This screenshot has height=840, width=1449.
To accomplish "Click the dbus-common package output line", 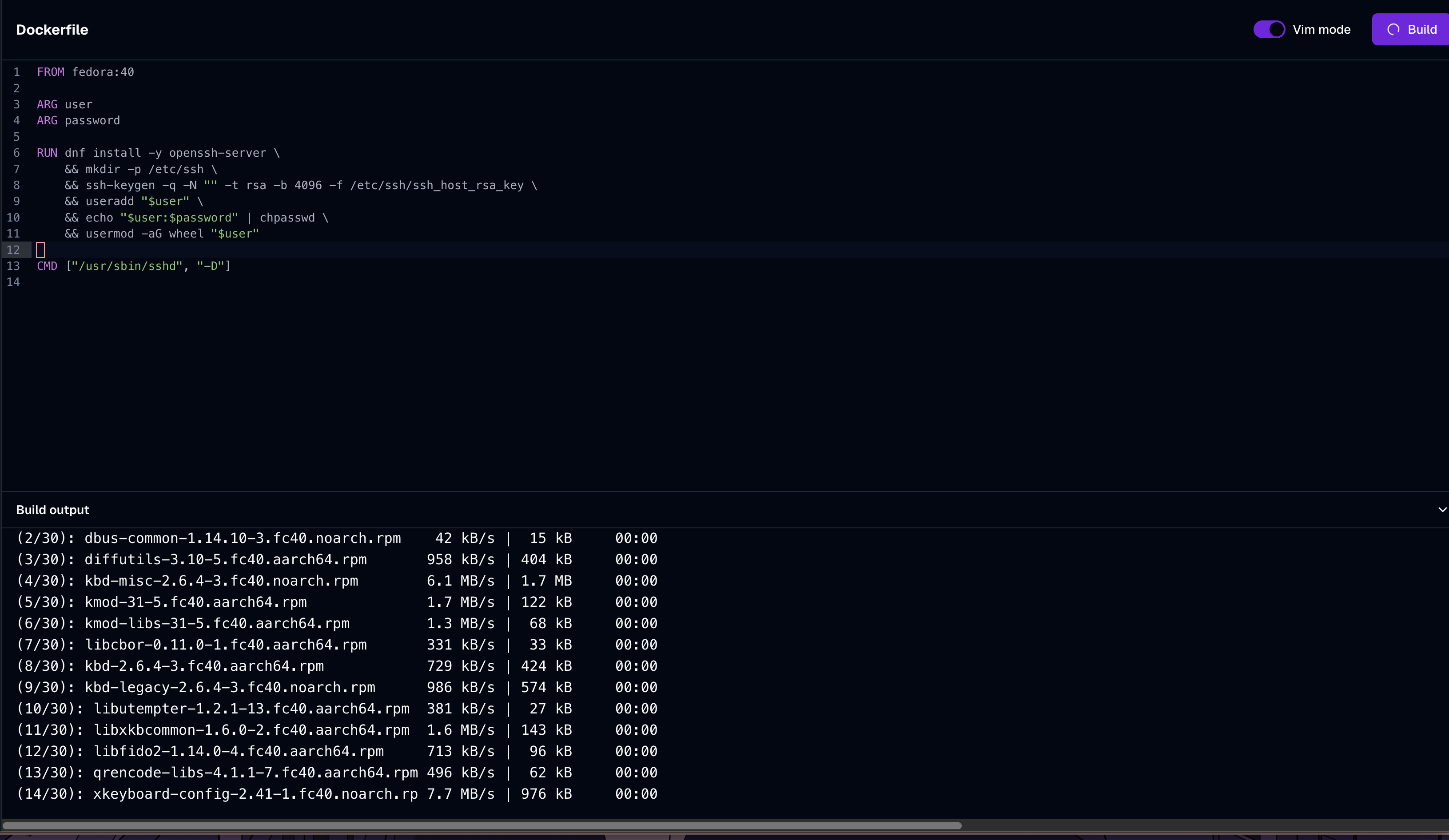I will coord(337,539).
